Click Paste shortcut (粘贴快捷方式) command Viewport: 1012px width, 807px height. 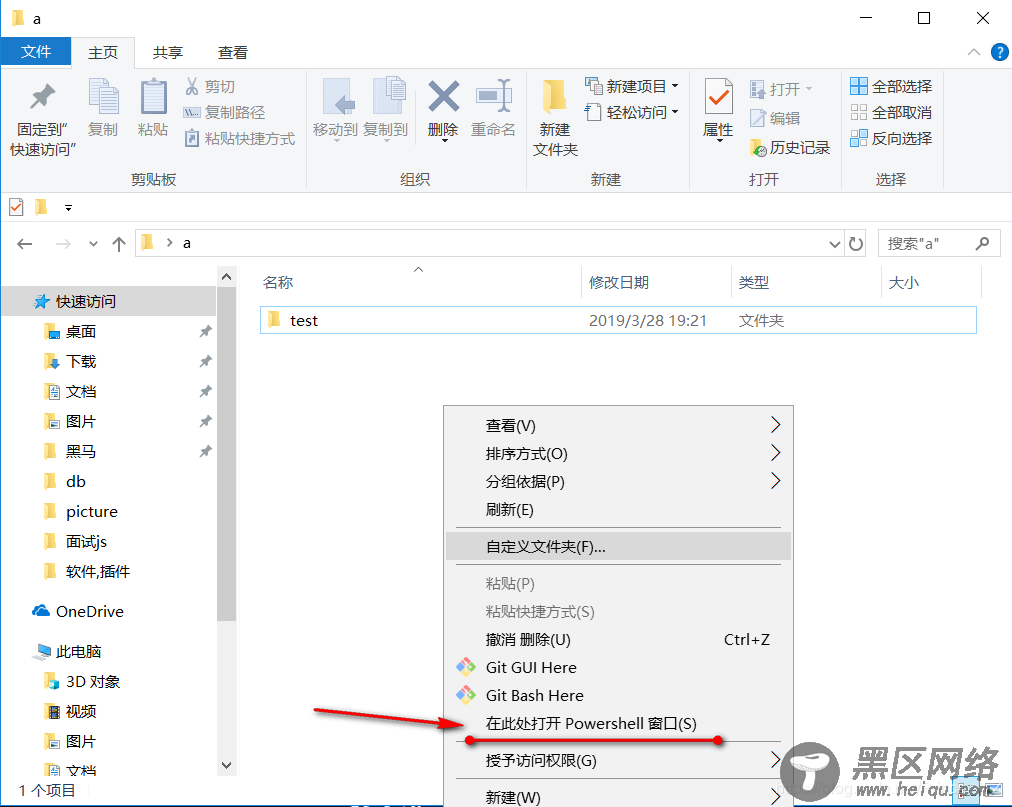pos(239,138)
